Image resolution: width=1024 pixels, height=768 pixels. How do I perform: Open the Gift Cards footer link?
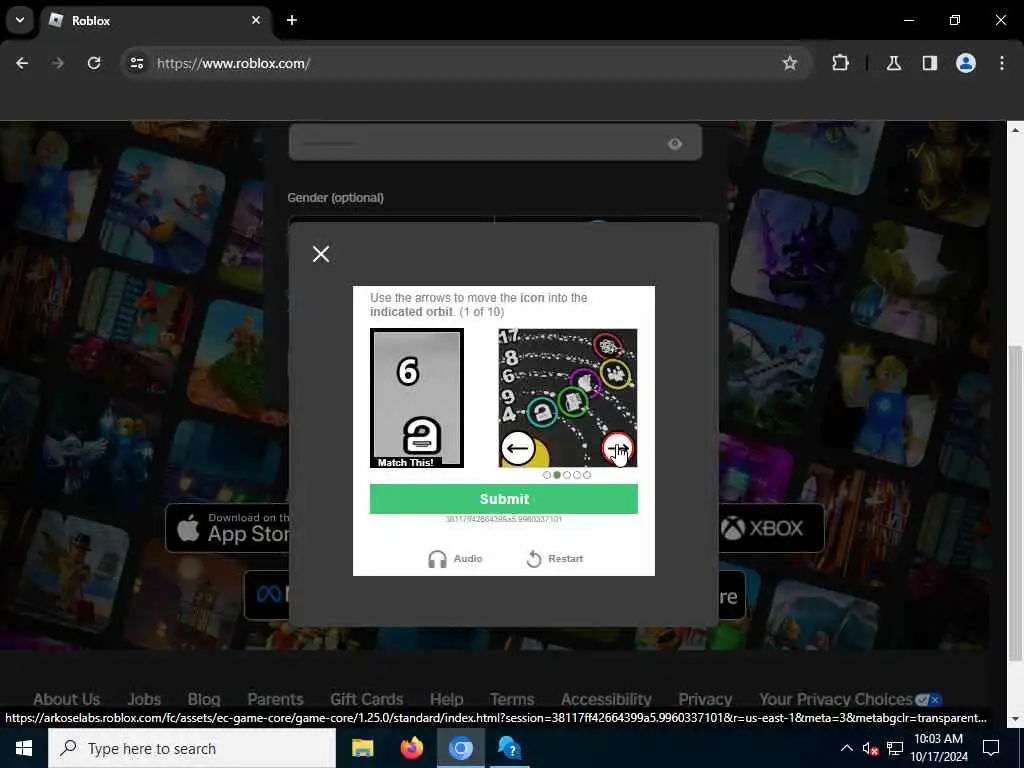(x=366, y=699)
